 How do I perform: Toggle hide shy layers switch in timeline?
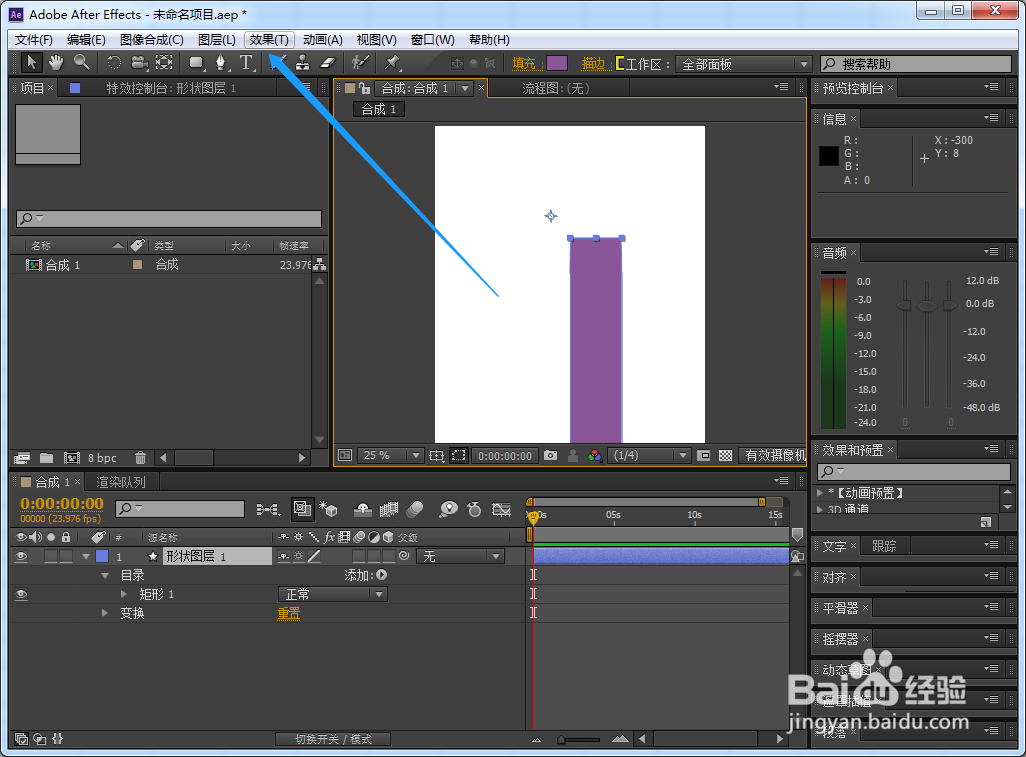click(363, 509)
